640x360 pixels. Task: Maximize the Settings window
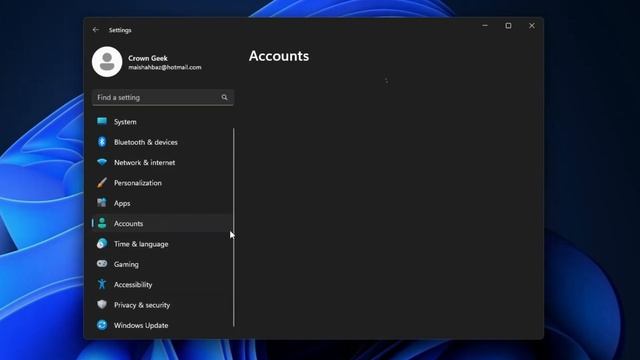tap(508, 26)
